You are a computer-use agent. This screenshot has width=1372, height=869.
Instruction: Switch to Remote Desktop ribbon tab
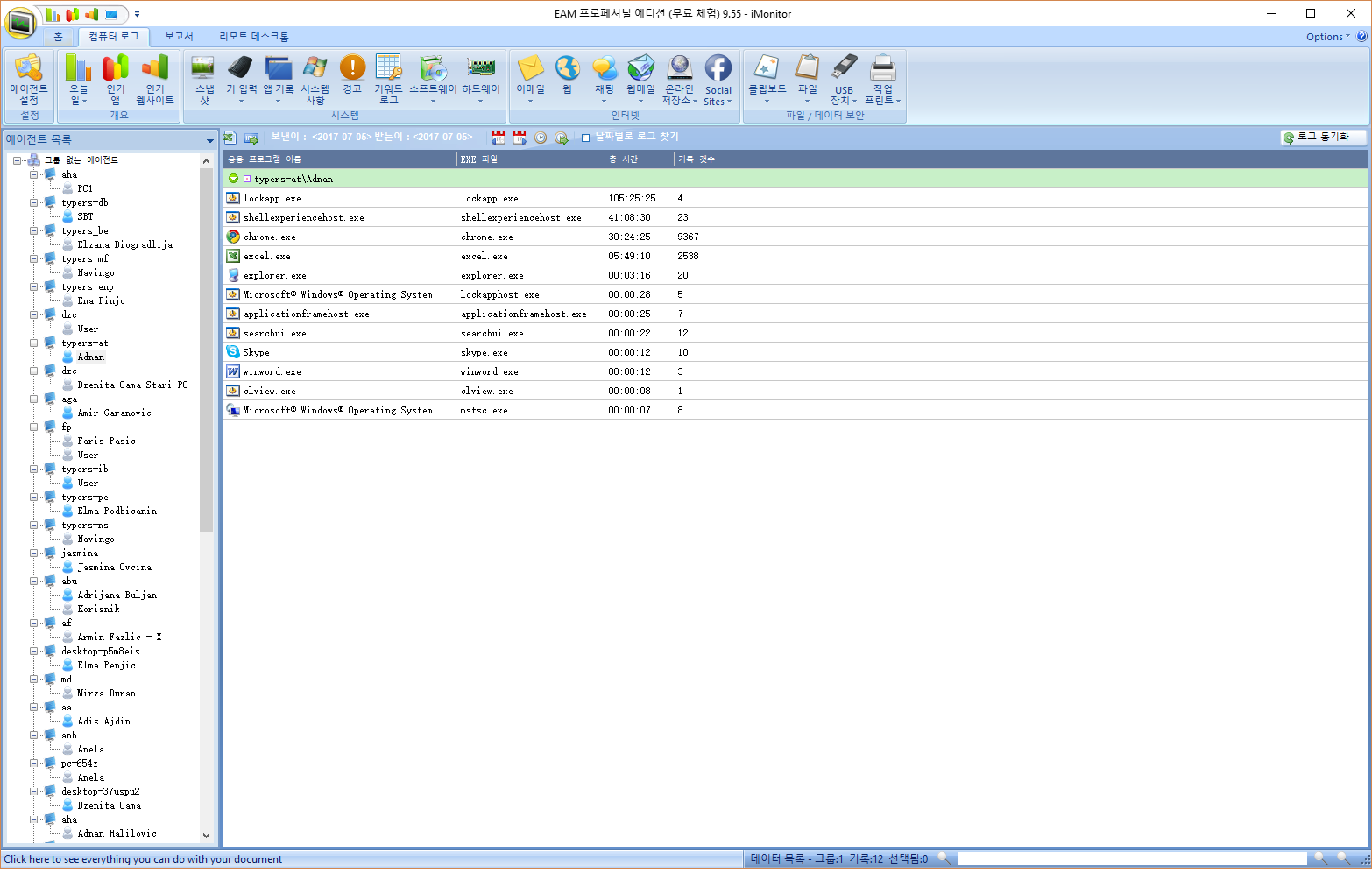click(254, 37)
